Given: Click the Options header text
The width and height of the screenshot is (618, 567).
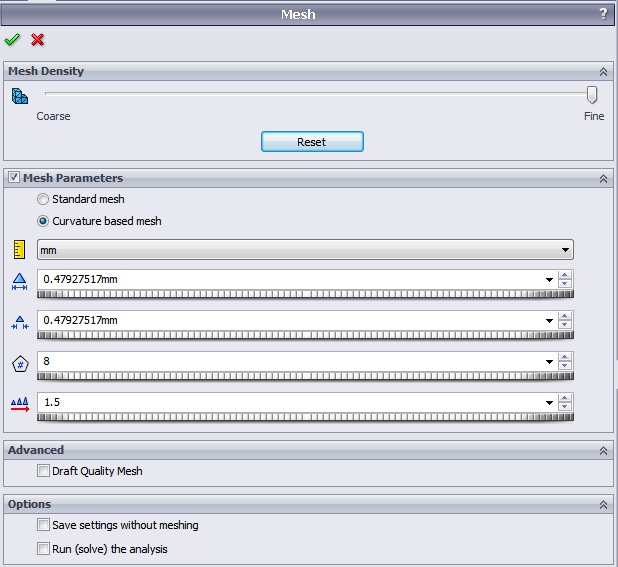Looking at the screenshot, I should pyautogui.click(x=30, y=504).
